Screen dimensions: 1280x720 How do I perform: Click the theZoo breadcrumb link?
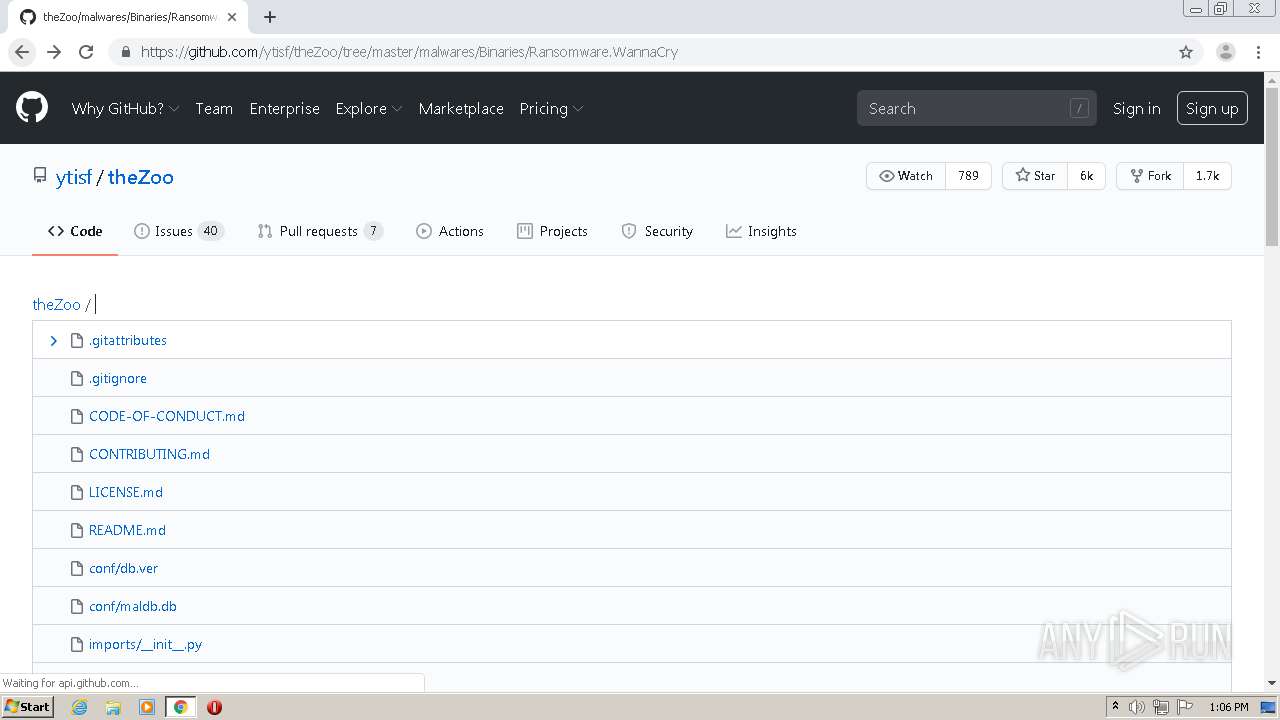coord(56,304)
